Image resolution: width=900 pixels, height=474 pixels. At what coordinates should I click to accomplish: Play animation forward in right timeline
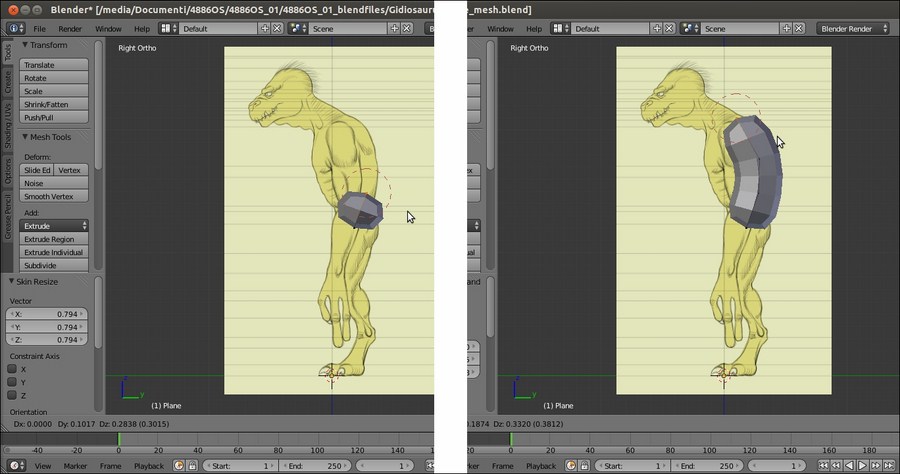tap(863, 465)
